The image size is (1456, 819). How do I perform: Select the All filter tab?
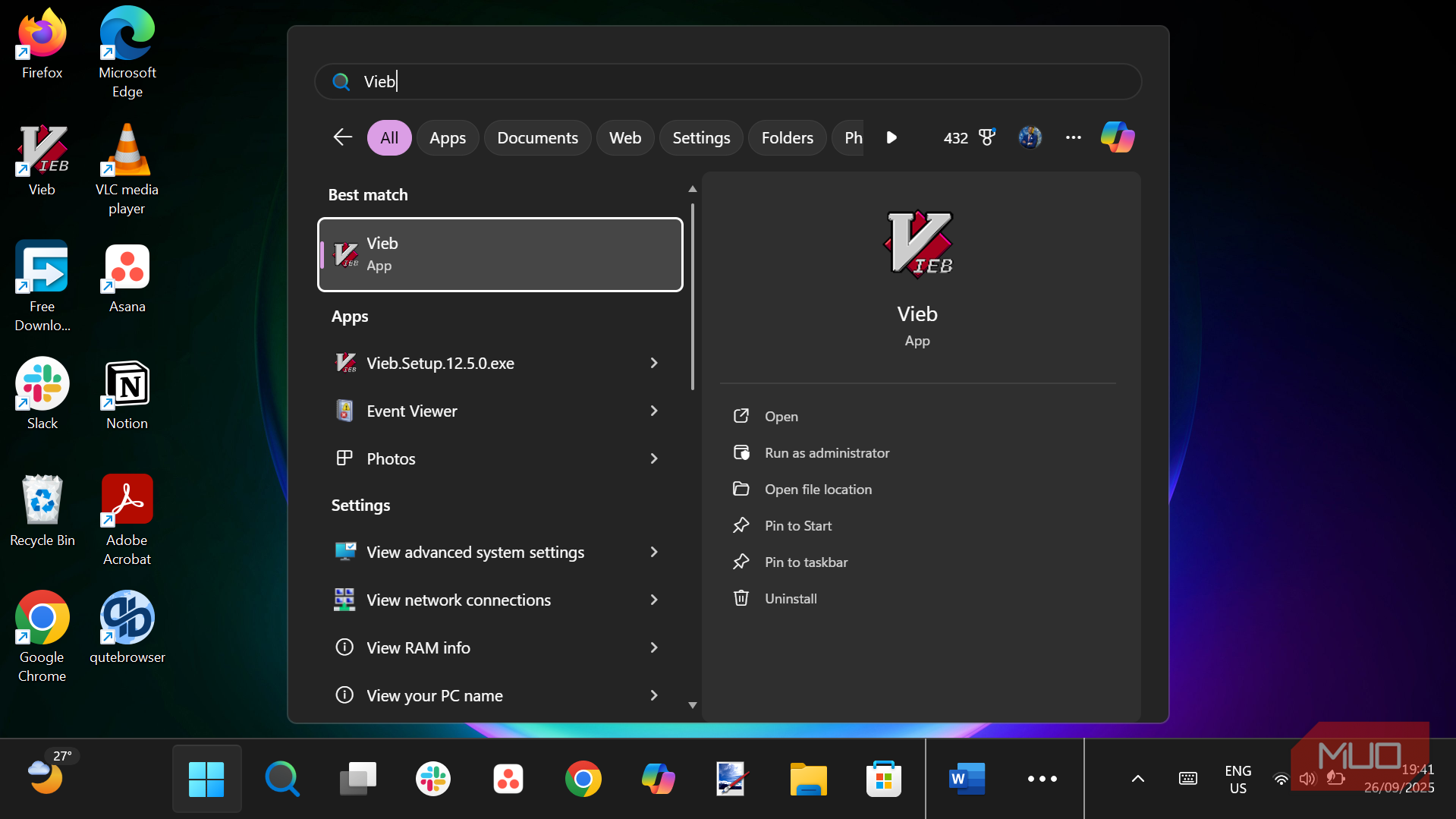[x=389, y=137]
